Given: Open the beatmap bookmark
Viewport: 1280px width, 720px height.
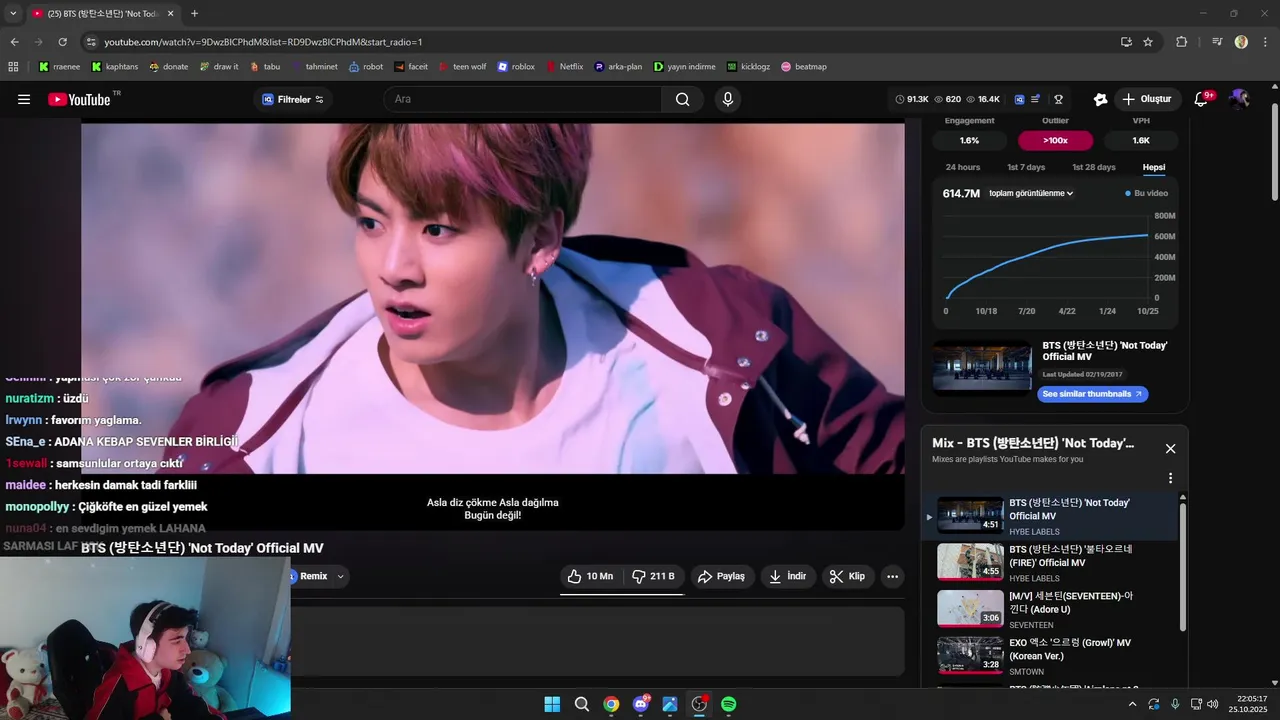Looking at the screenshot, I should (804, 67).
